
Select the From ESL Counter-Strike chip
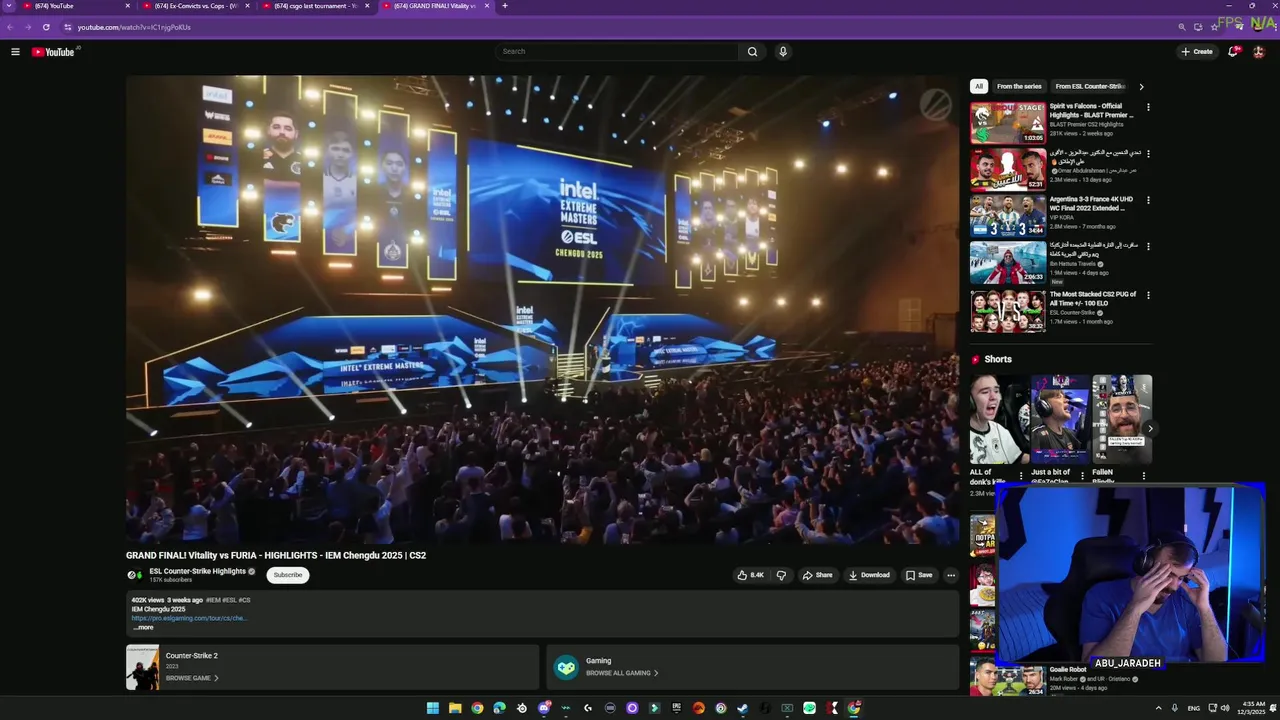(x=1090, y=87)
